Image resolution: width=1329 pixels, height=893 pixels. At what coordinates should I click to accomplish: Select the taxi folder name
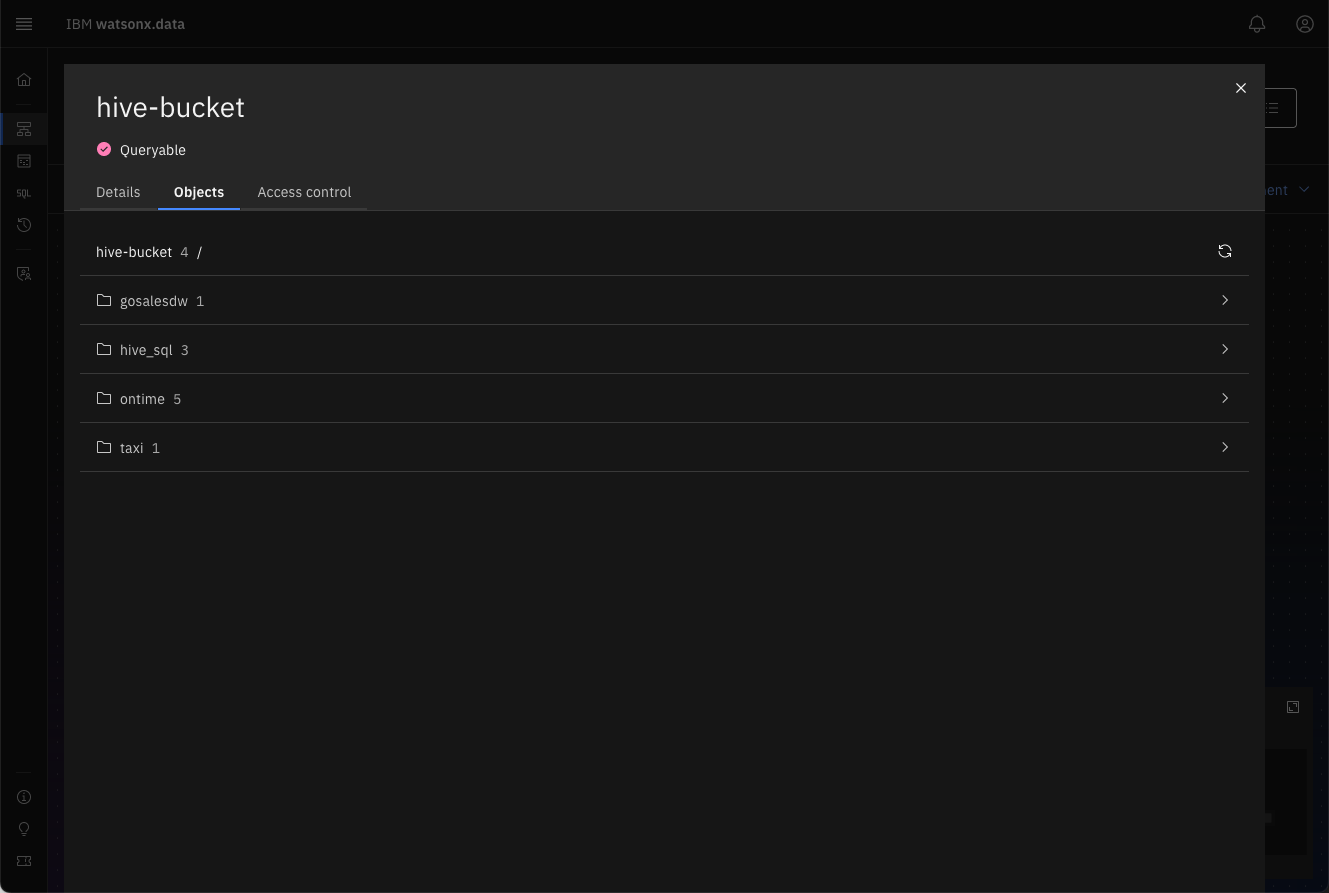pyautogui.click(x=132, y=448)
